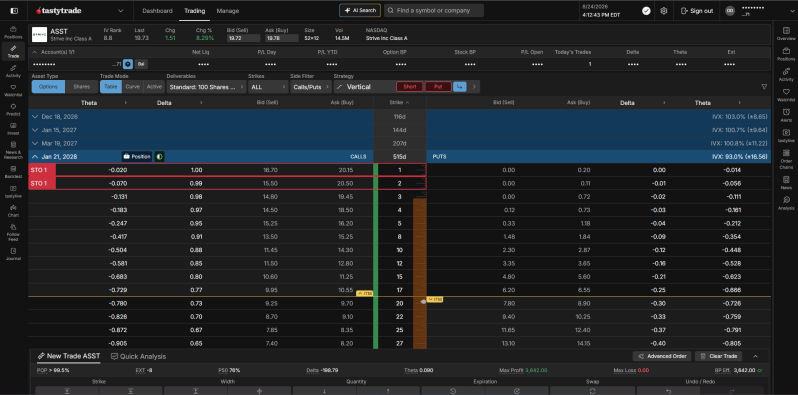Open Advanced Order
Screen dimensions: 798x395
662,356
